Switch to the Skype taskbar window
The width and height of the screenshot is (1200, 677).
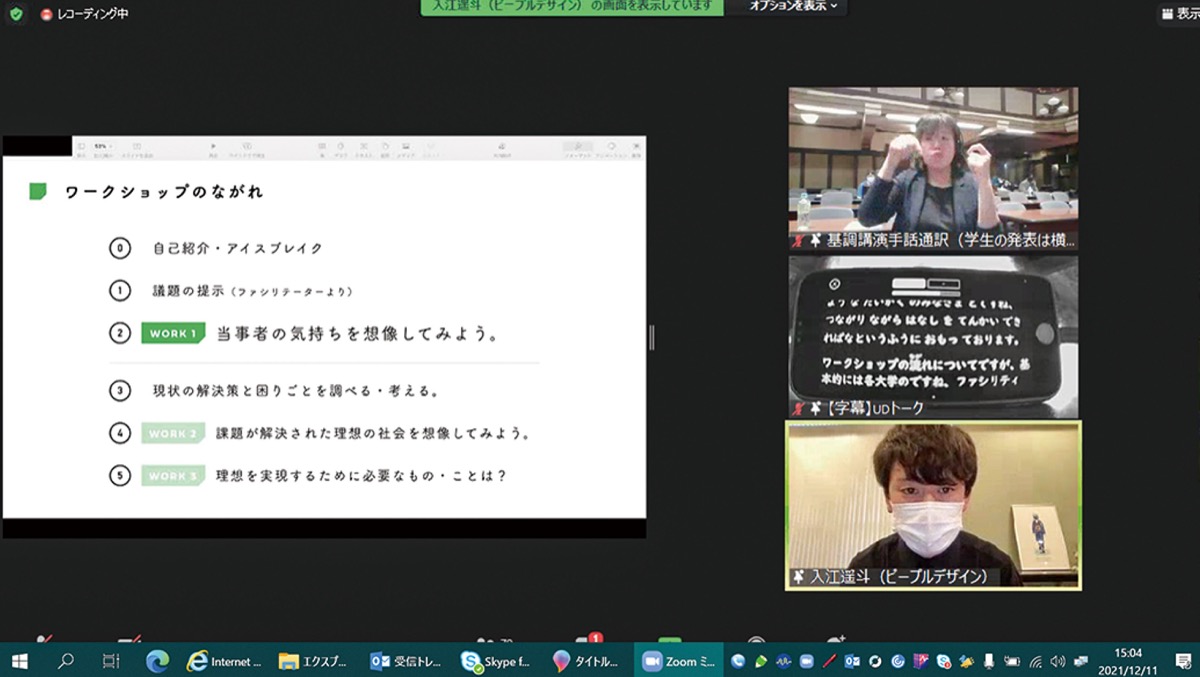[497, 661]
